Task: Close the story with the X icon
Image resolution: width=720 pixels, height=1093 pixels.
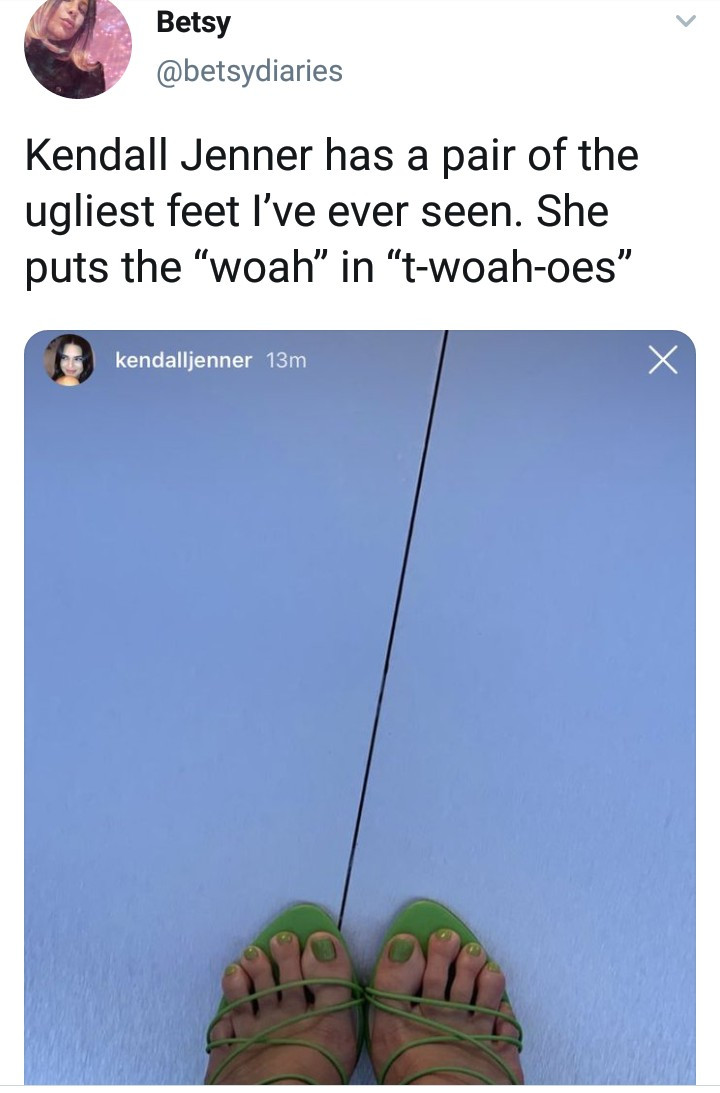Action: tap(663, 360)
